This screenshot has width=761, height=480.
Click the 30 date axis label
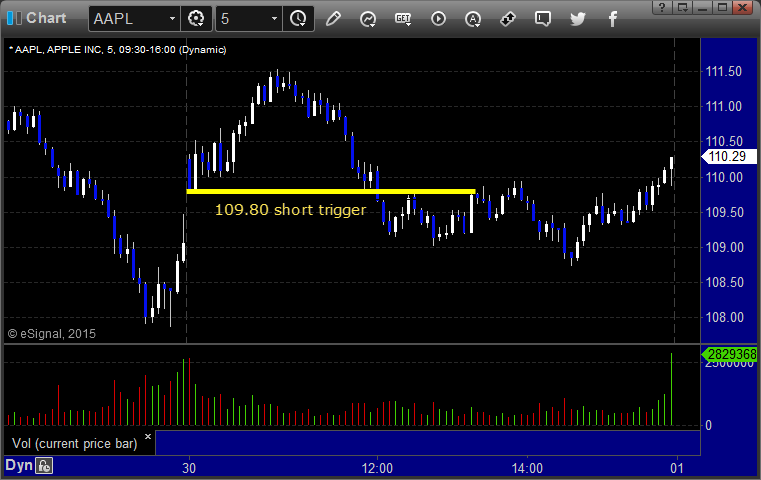coord(189,468)
